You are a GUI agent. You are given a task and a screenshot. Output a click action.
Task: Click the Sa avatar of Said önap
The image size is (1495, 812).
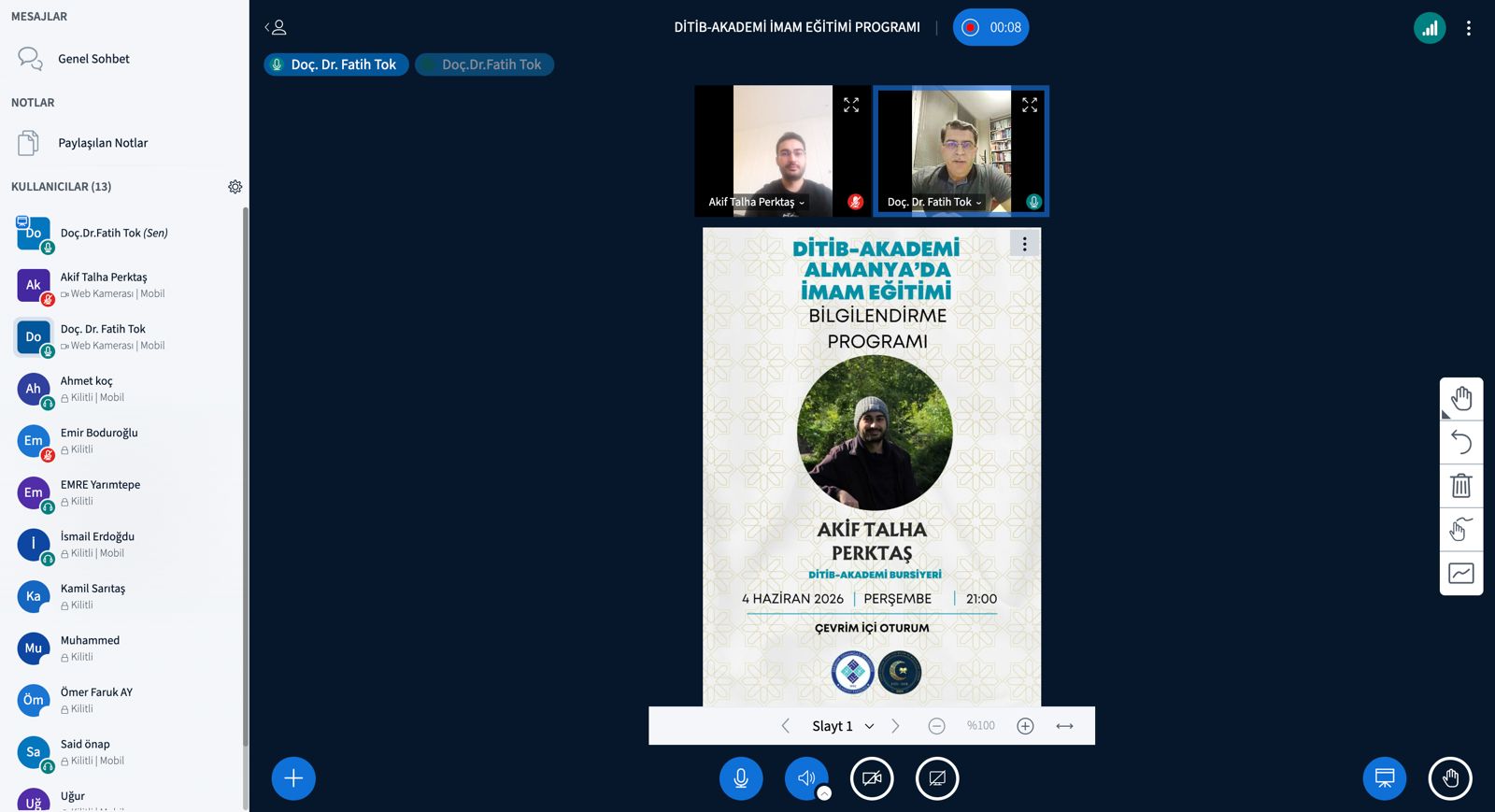coord(34,752)
